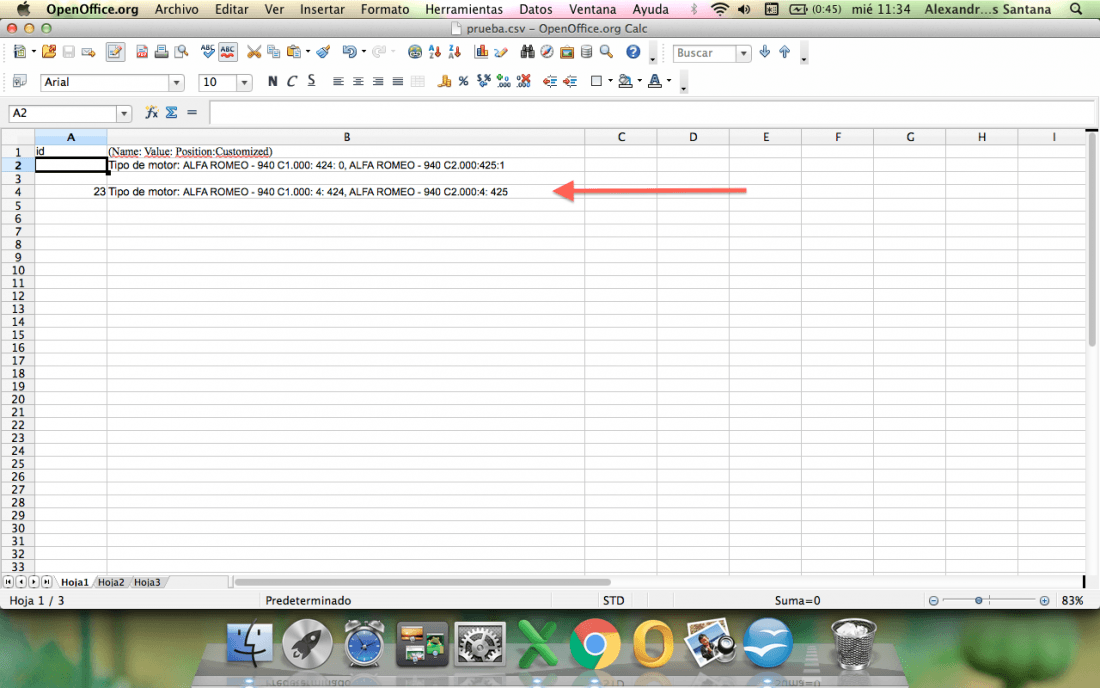Image resolution: width=1100 pixels, height=688 pixels.
Task: Apply currency number format
Action: click(444, 81)
